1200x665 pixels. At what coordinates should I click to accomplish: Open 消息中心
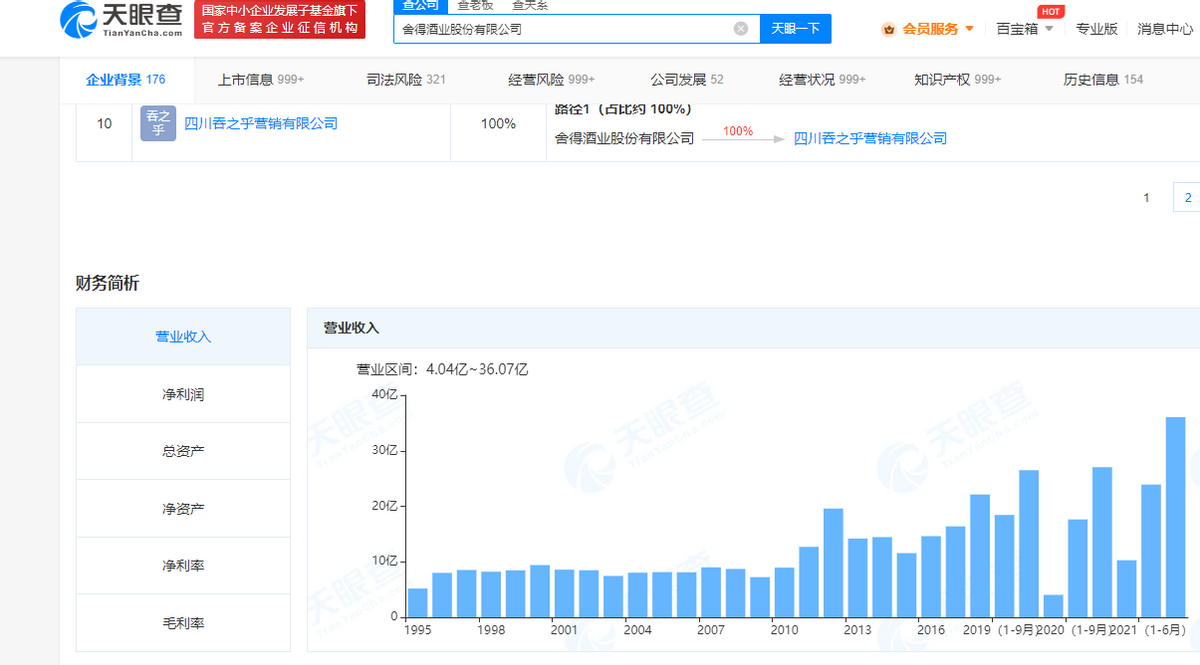(x=1165, y=29)
